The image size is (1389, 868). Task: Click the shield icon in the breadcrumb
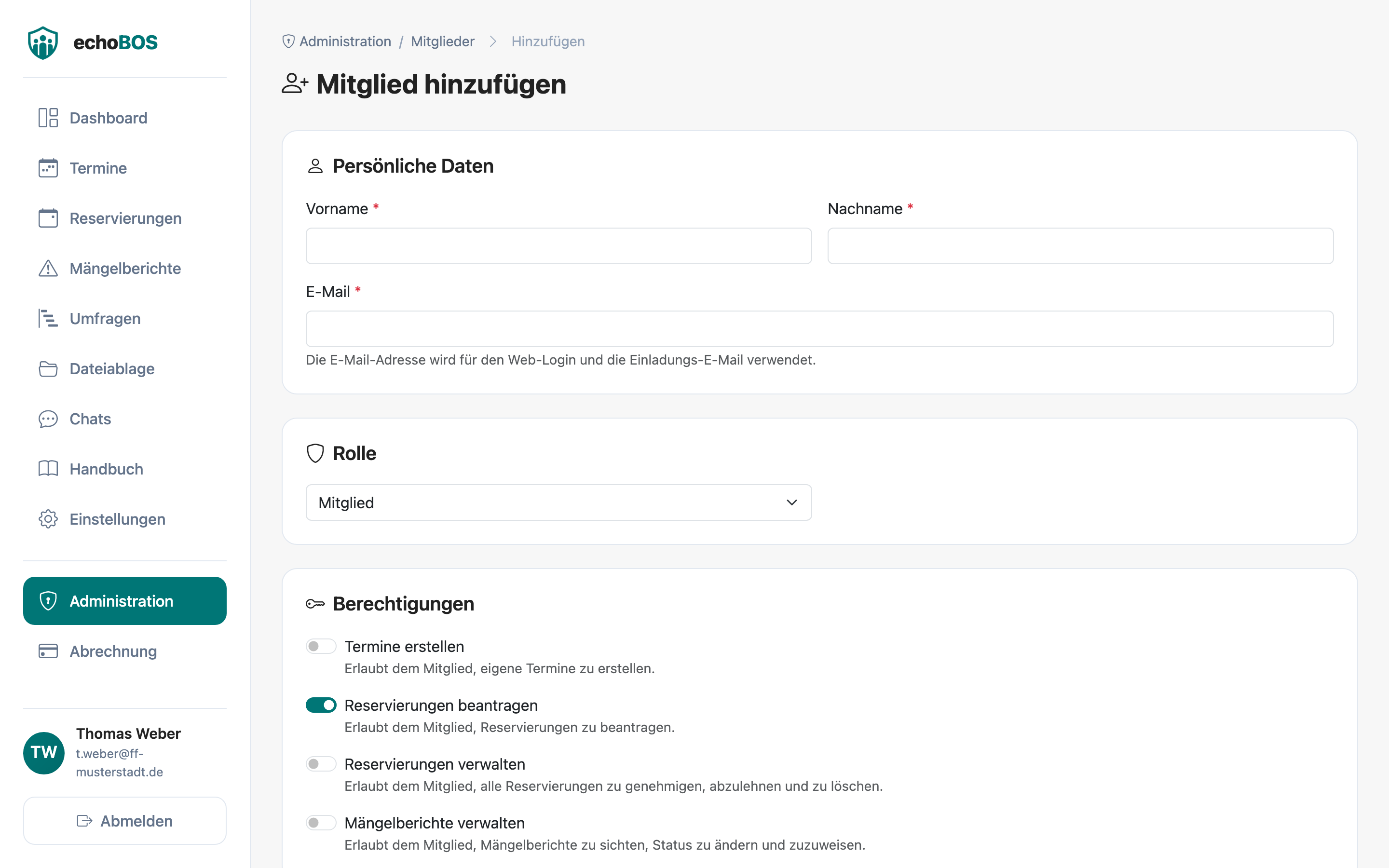tap(289, 41)
